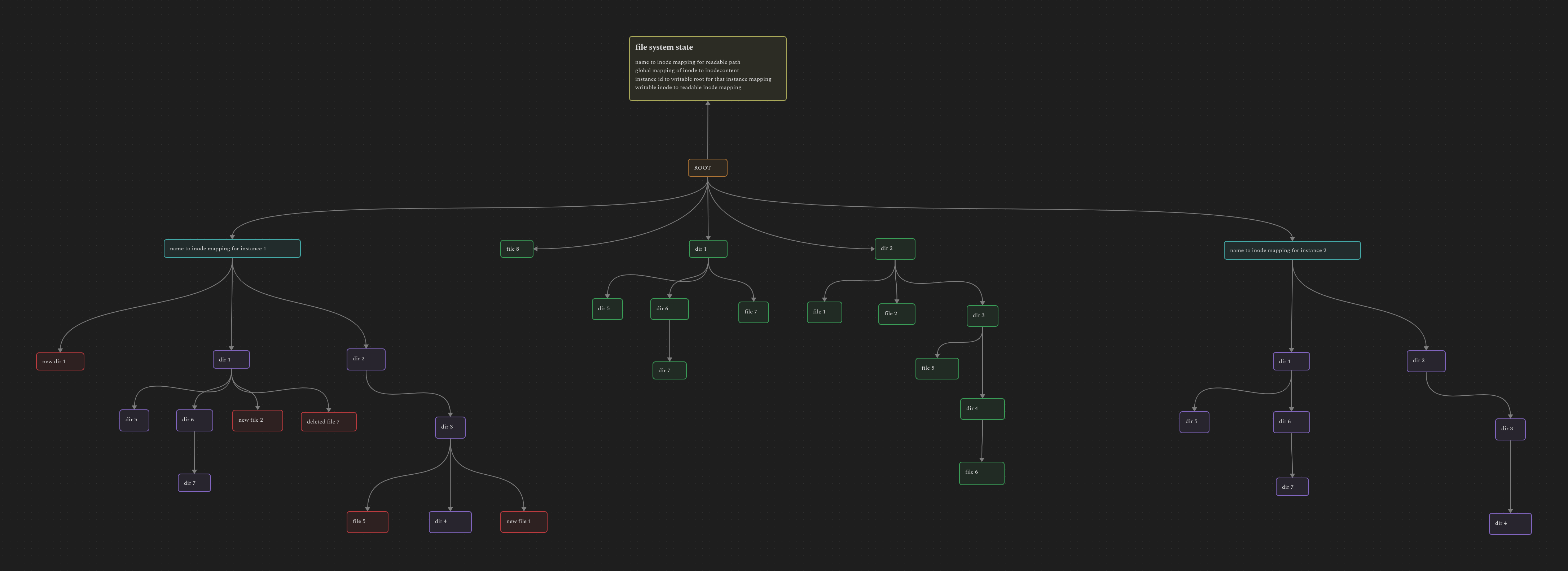1568x571 pixels.
Task: Click the red 'new dir 1' node
Action: 60,361
